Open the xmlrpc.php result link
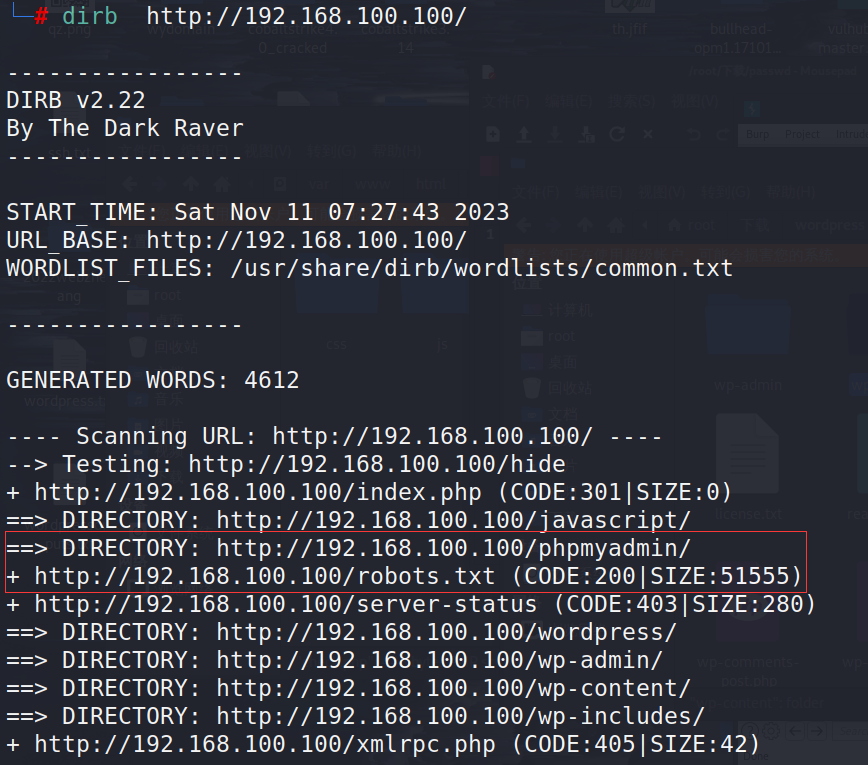The height and width of the screenshot is (765, 868). tap(265, 745)
